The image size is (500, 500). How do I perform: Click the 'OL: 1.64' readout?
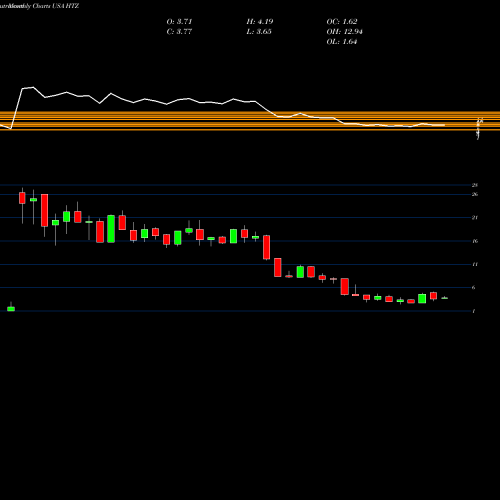(342, 42)
